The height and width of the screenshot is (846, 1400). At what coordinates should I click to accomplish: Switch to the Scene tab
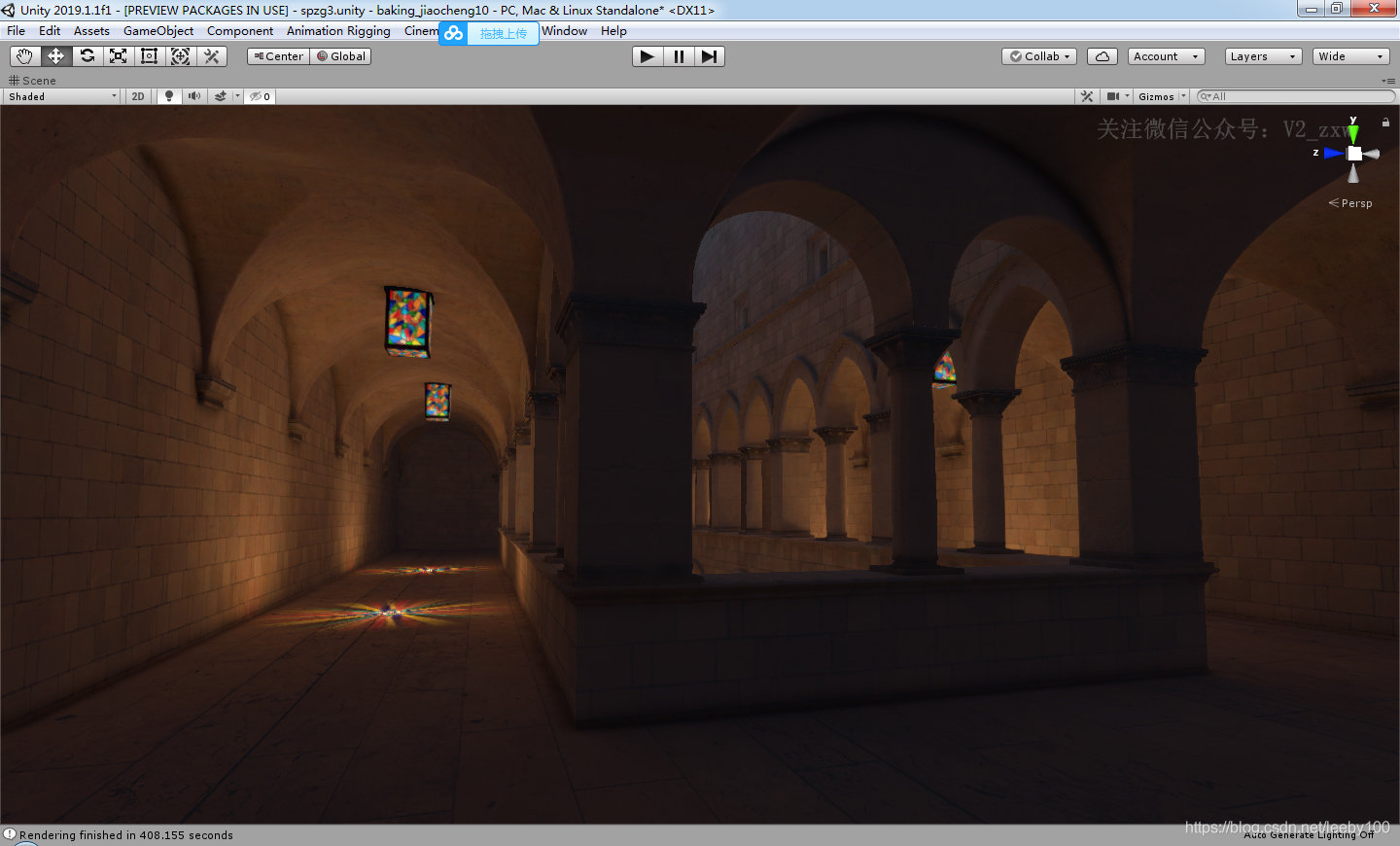click(32, 81)
